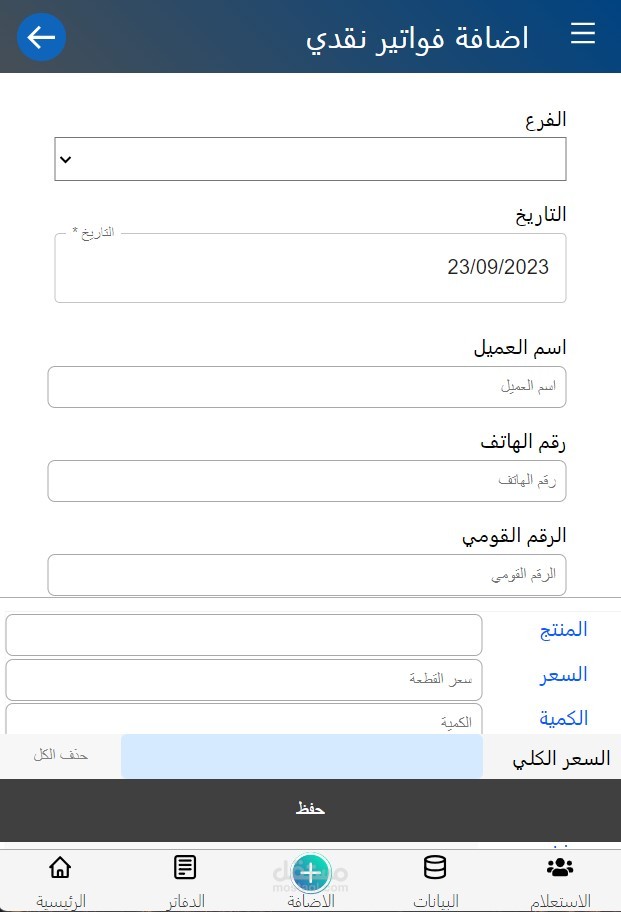
Task: Expand the الفرع branch dropdown
Action: [x=310, y=159]
